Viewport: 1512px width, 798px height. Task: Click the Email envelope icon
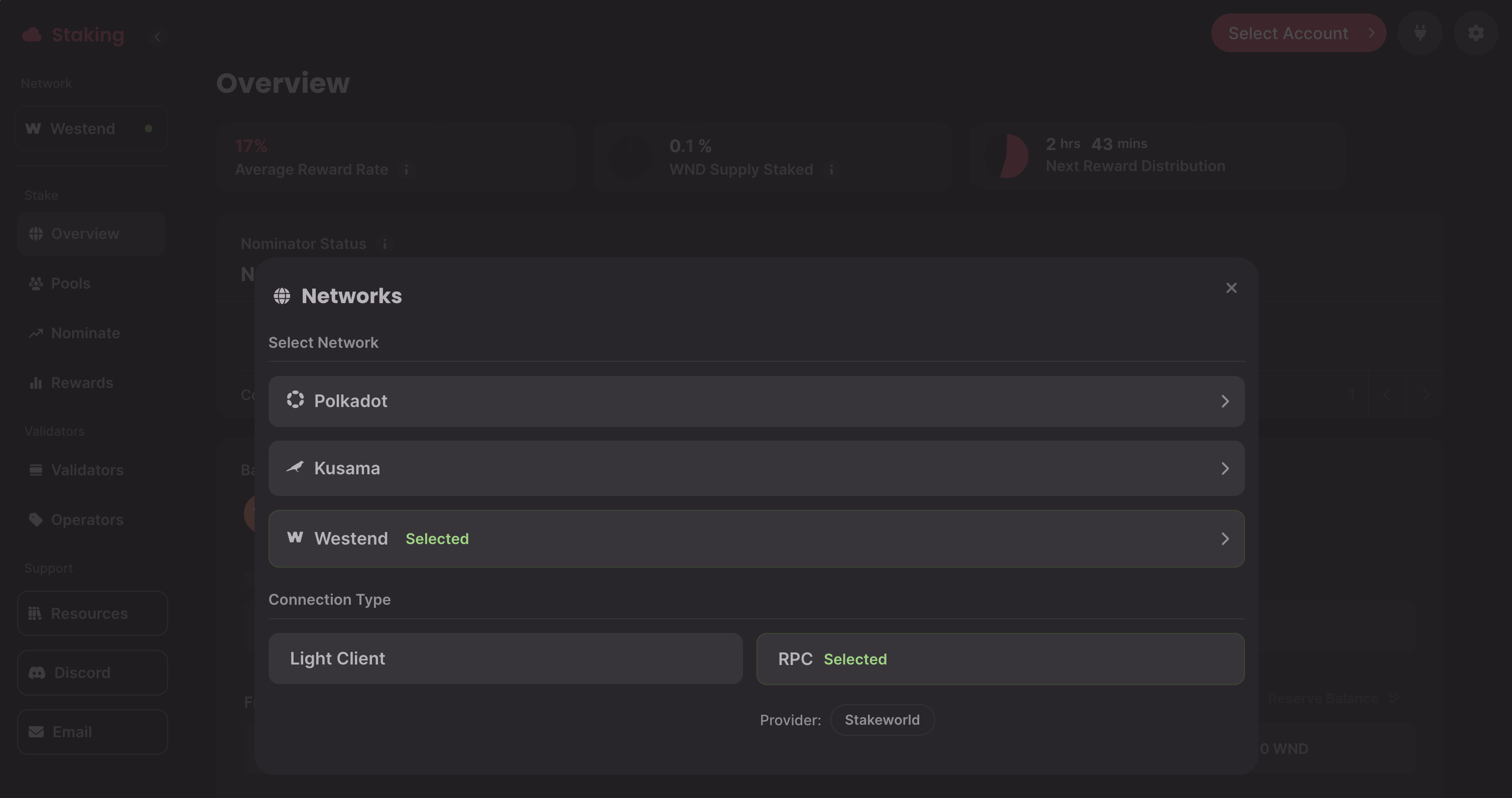36,732
